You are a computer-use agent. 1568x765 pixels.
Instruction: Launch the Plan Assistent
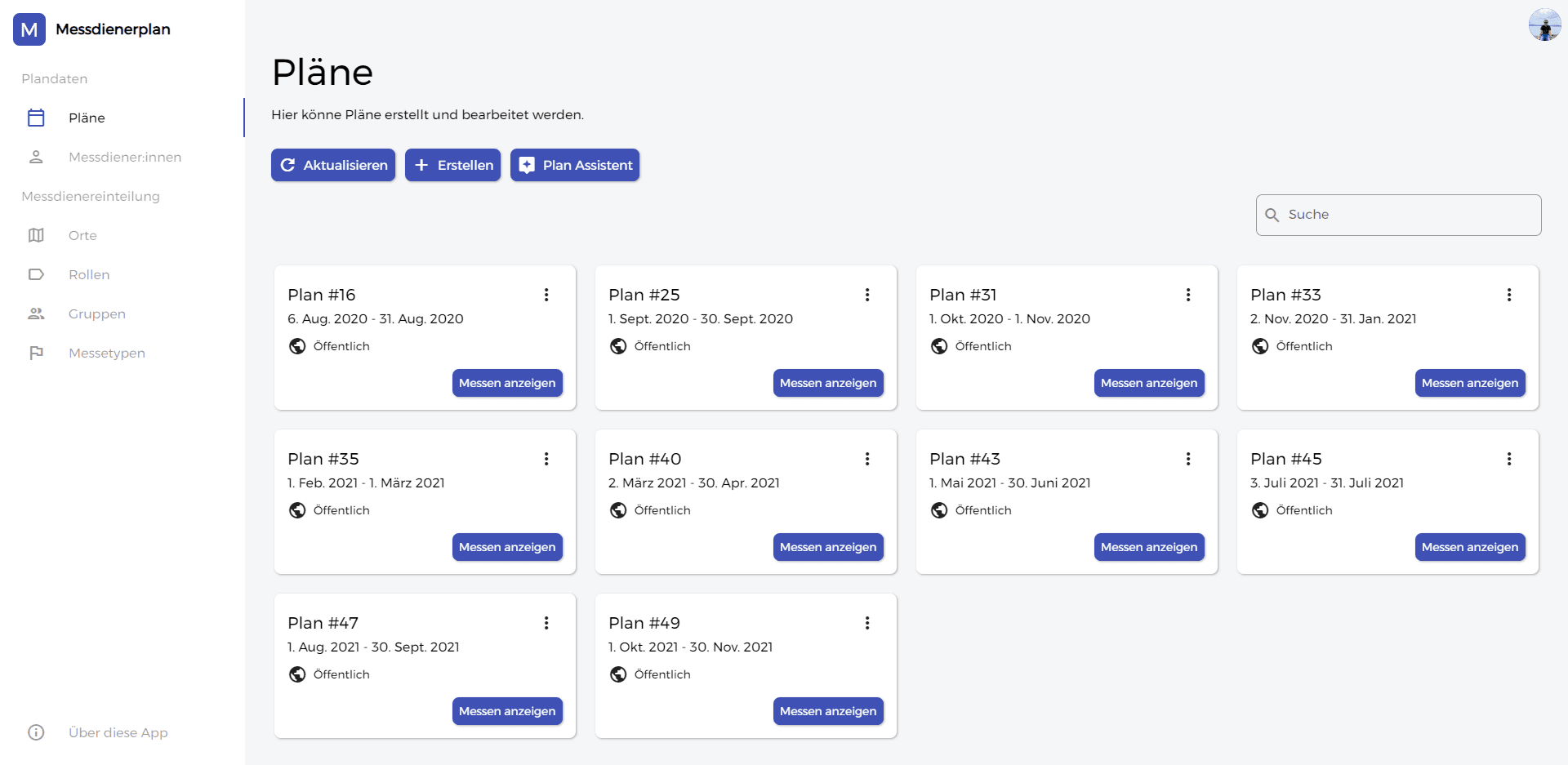pos(575,165)
